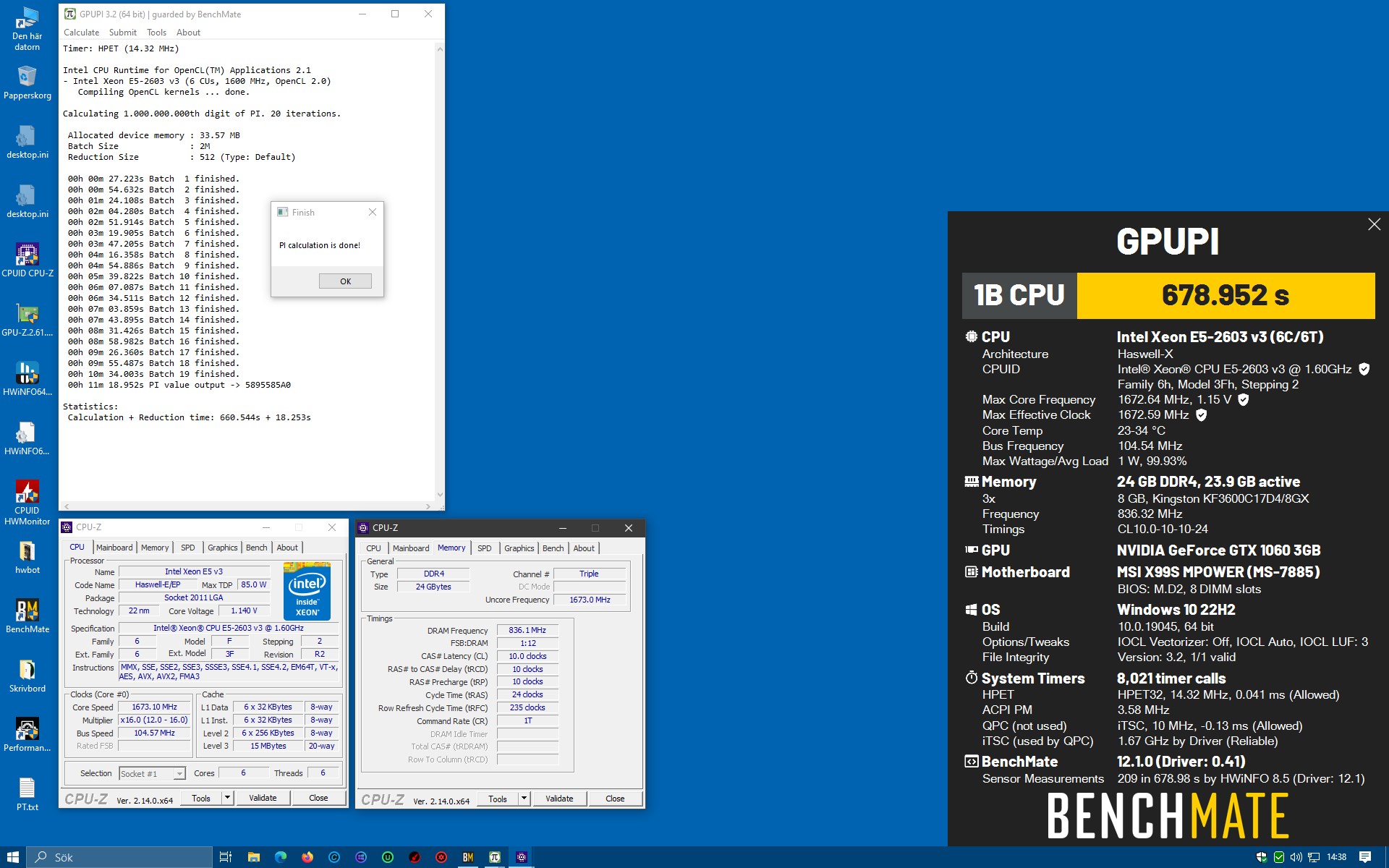Image resolution: width=1389 pixels, height=868 pixels.
Task: Open the Windows Security tray icon
Action: [x=1262, y=857]
